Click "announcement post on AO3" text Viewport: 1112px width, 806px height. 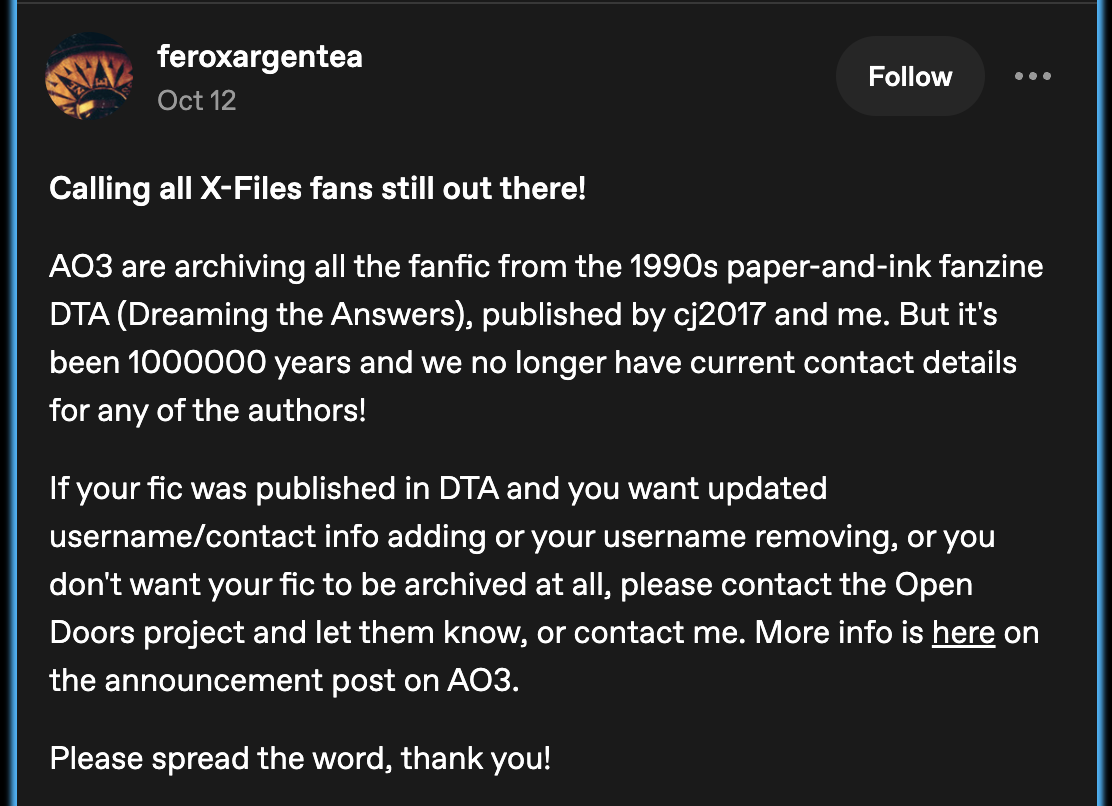click(x=310, y=681)
